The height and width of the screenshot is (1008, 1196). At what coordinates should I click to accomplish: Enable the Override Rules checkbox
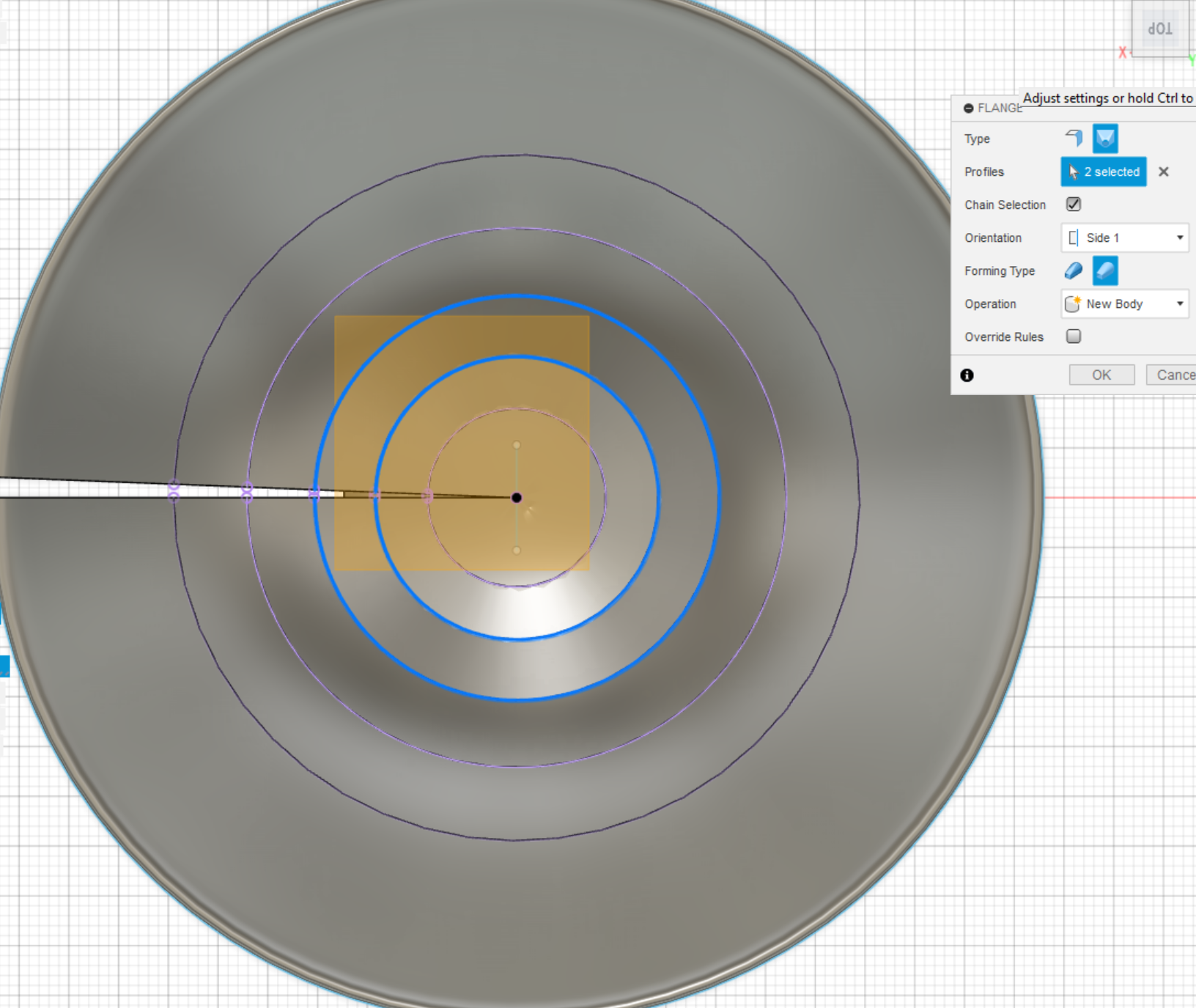(1074, 336)
